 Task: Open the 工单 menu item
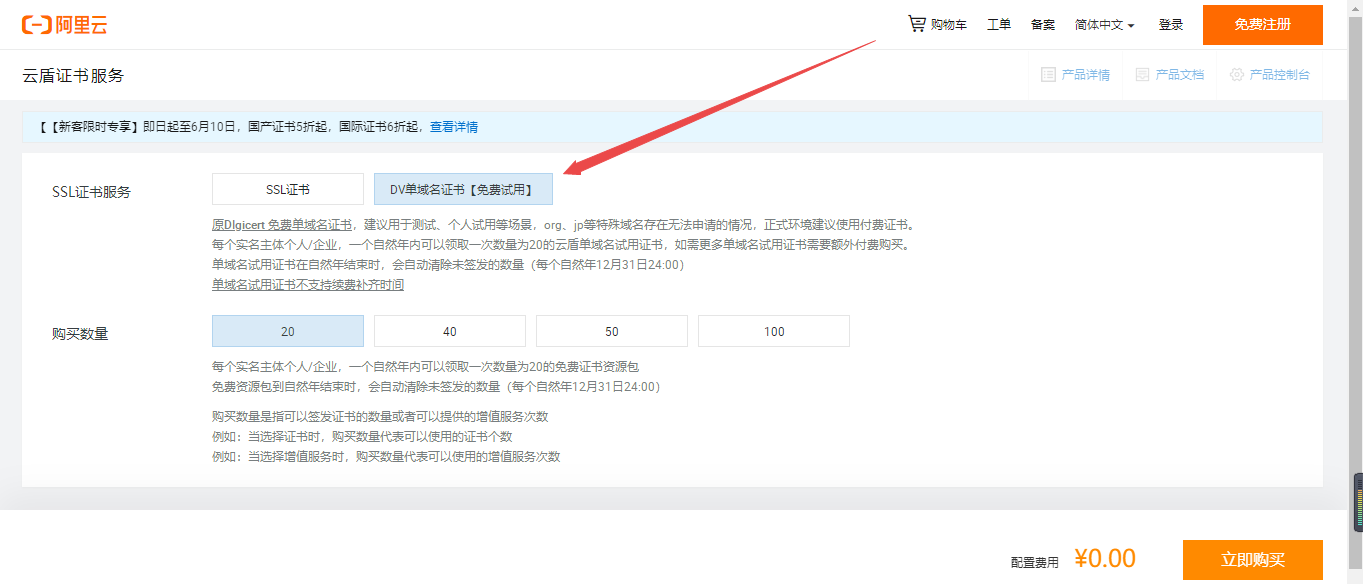coord(999,25)
